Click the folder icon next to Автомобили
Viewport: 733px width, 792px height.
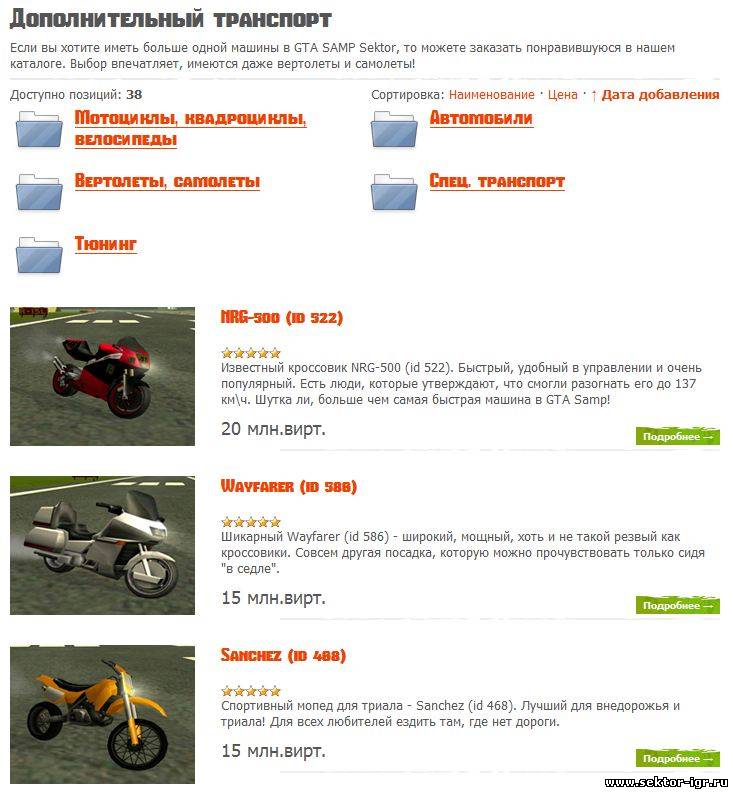pos(394,129)
